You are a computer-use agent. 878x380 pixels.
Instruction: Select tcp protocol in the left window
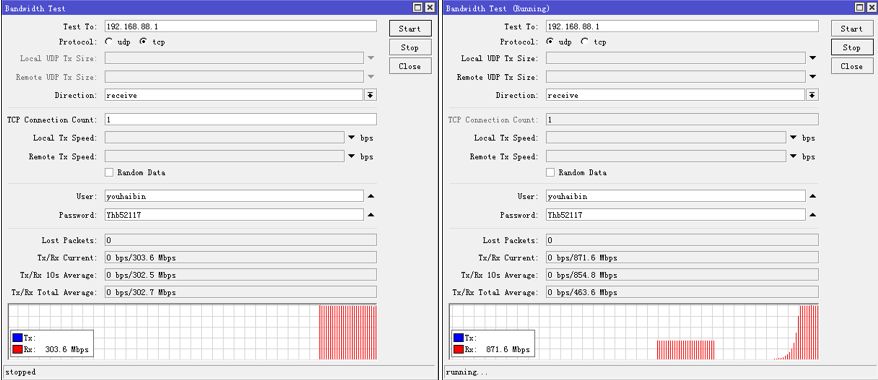point(143,42)
